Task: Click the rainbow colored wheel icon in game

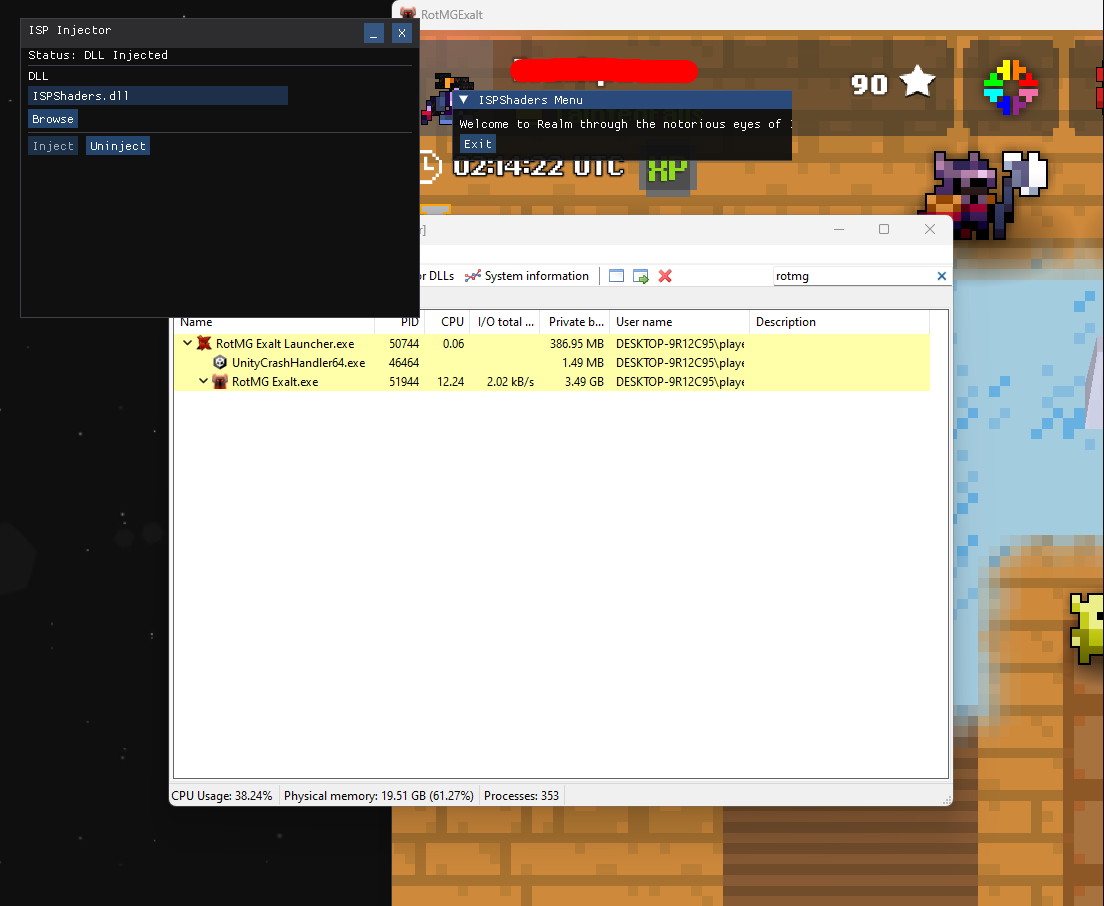Action: click(x=1010, y=87)
